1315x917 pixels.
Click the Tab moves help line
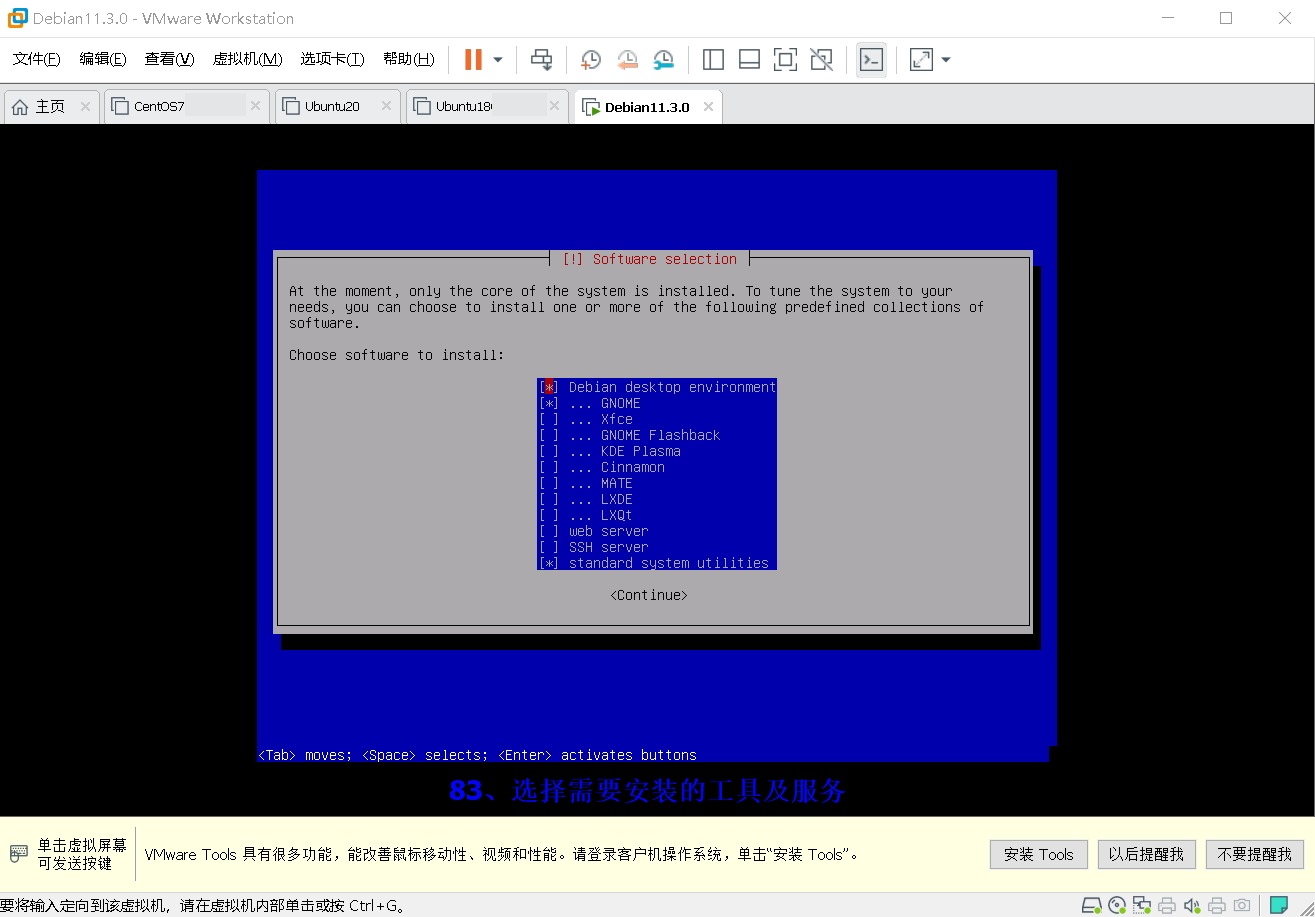[477, 755]
